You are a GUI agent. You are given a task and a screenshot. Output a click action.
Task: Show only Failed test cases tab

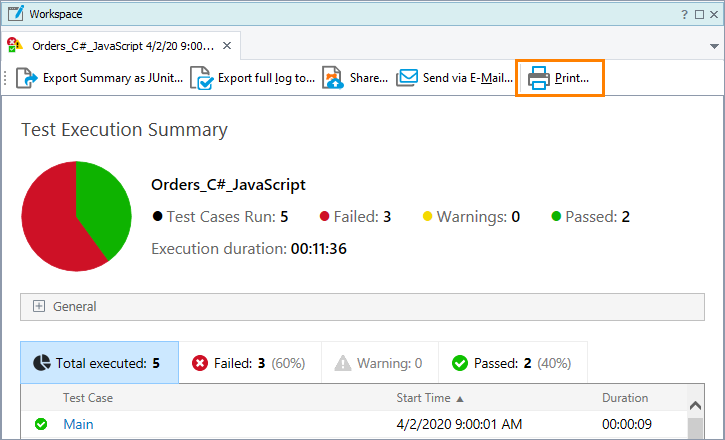(249, 363)
